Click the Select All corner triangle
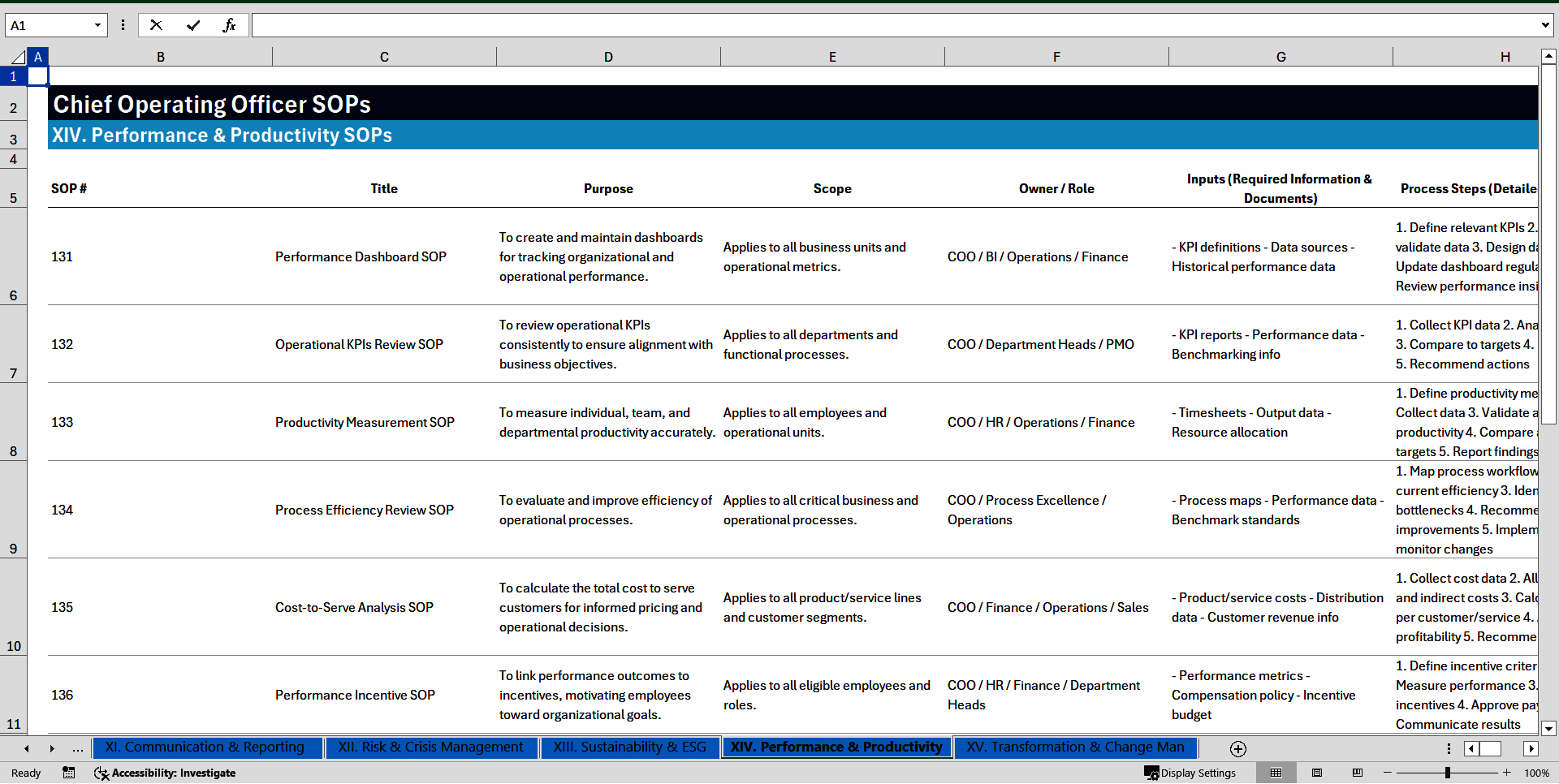1559x784 pixels. (17, 57)
